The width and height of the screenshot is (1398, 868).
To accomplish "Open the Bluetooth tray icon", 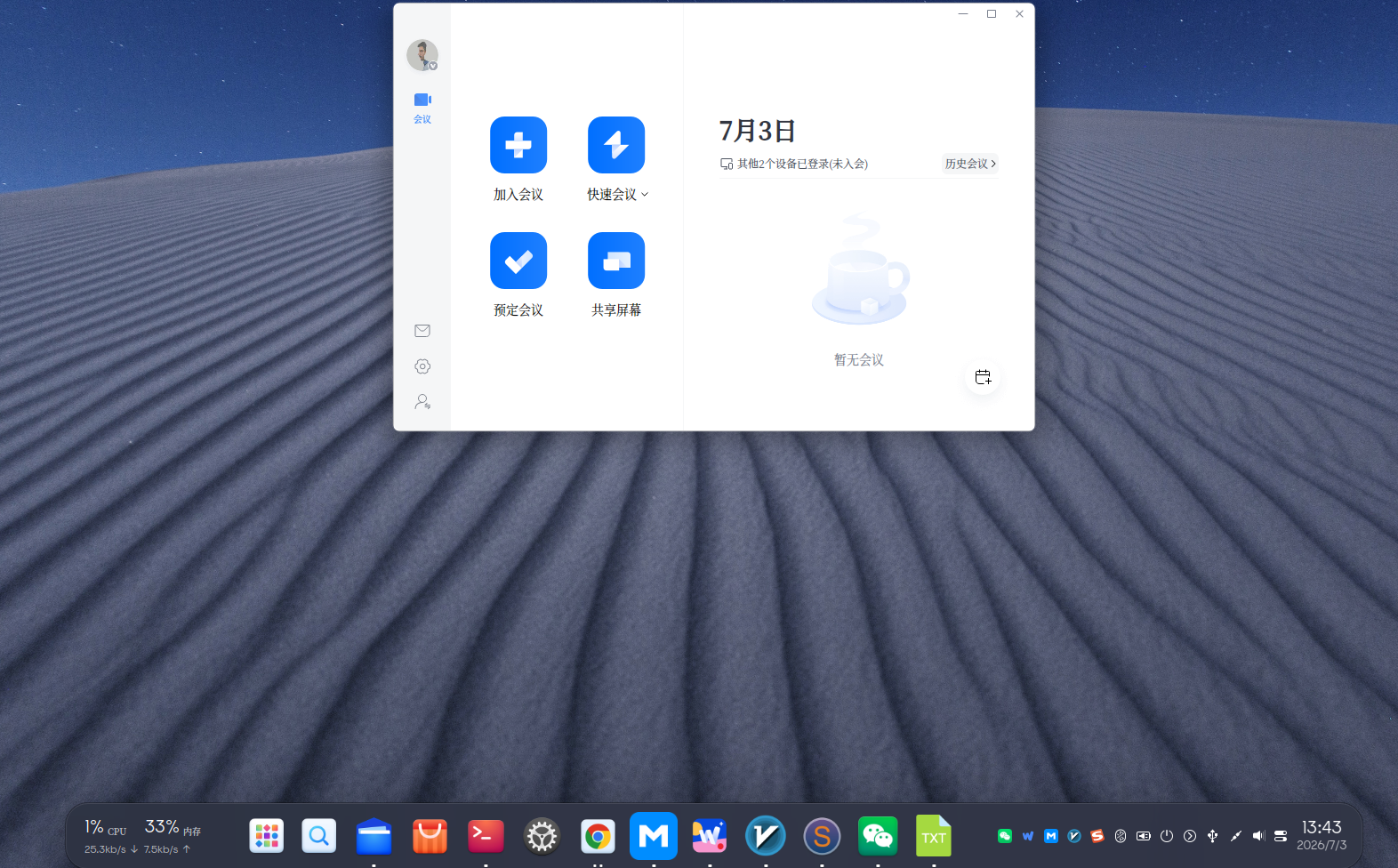I will point(1121,836).
